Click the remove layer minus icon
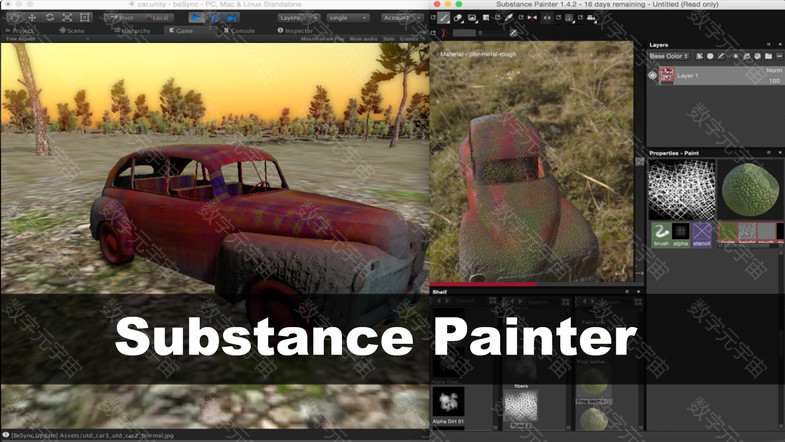785x442 pixels. (779, 56)
